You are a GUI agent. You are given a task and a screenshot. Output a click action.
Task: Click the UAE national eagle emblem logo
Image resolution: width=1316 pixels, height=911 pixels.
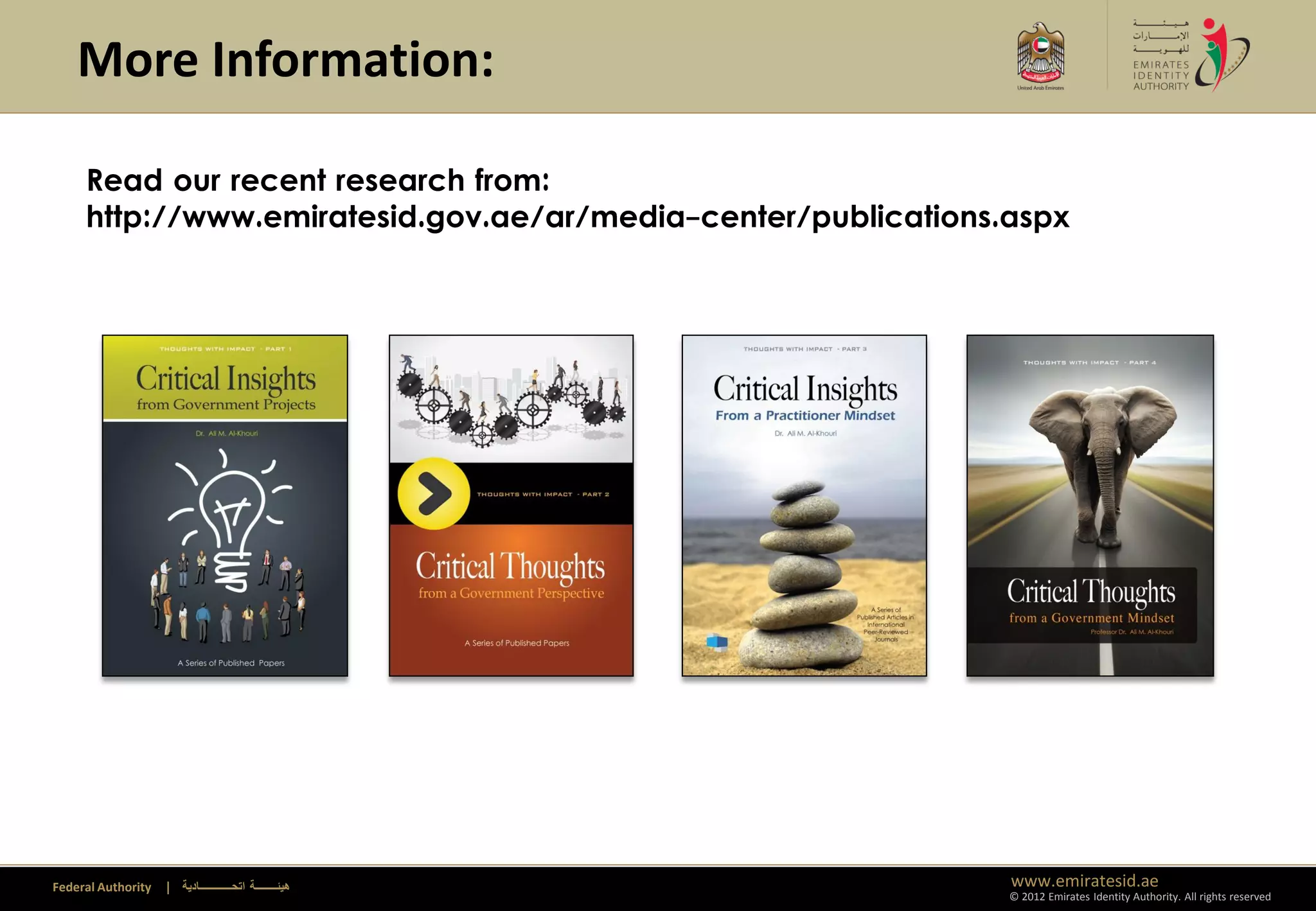1040,56
